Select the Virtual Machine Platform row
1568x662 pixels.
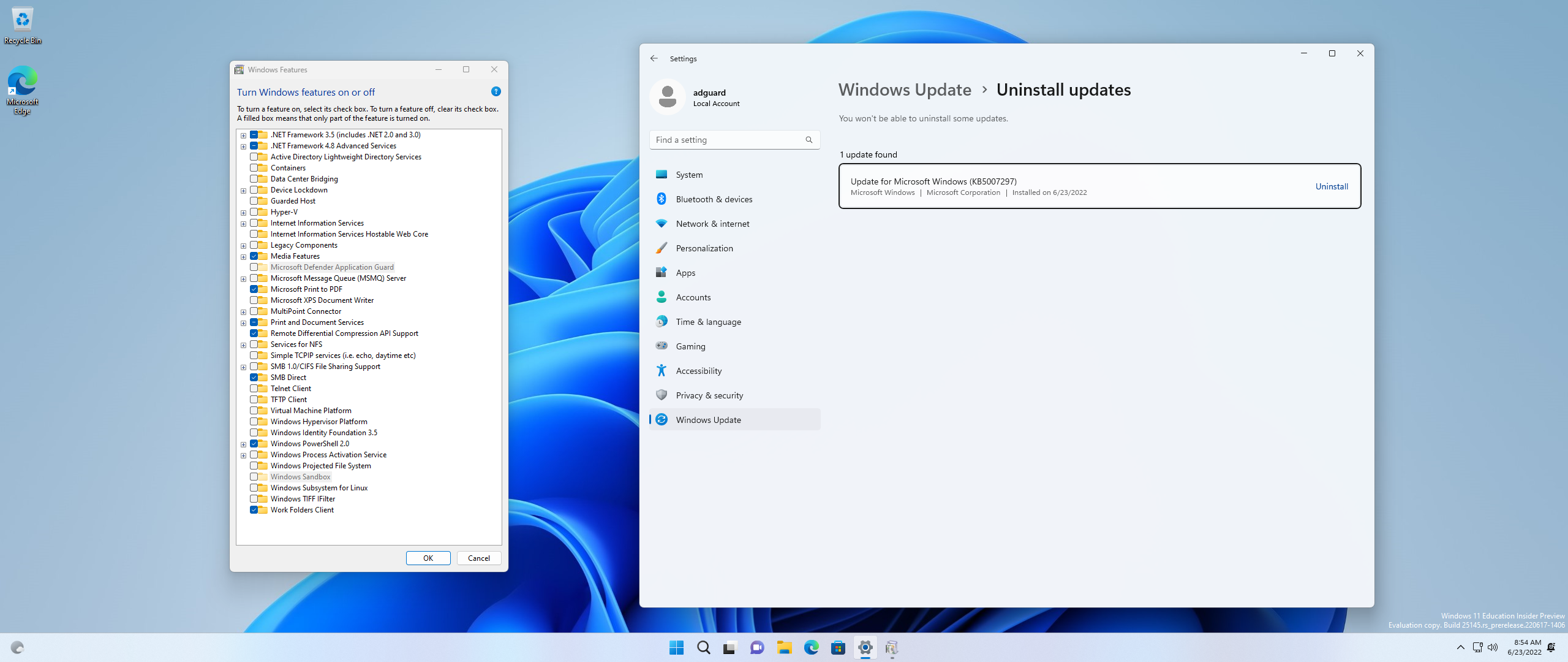pyautogui.click(x=311, y=410)
